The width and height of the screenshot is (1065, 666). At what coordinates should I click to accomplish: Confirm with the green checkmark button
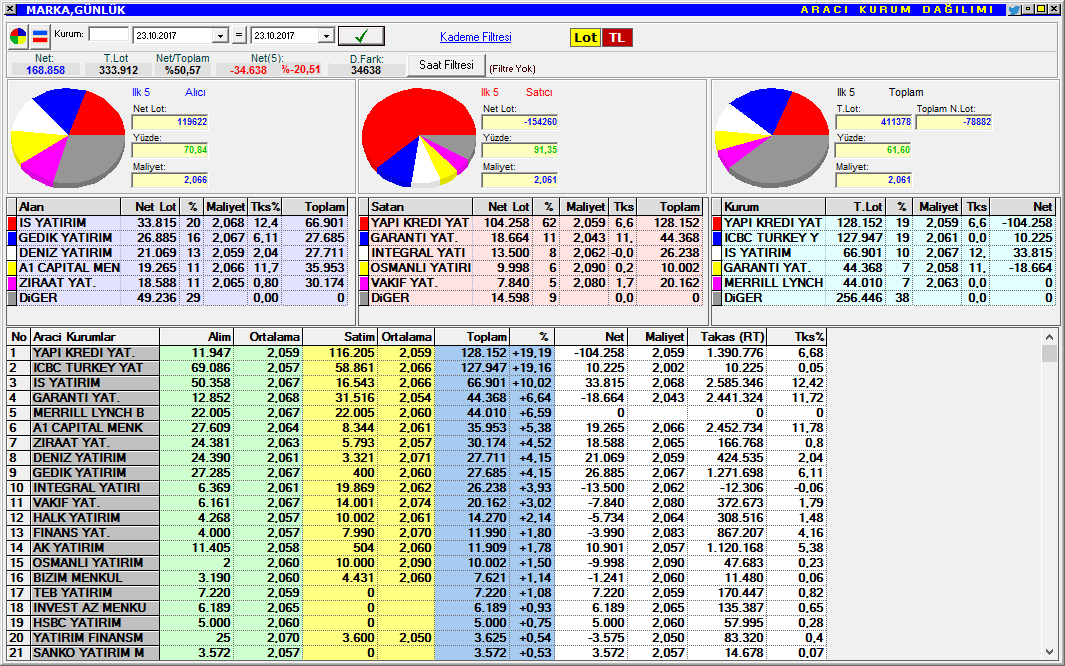point(361,36)
